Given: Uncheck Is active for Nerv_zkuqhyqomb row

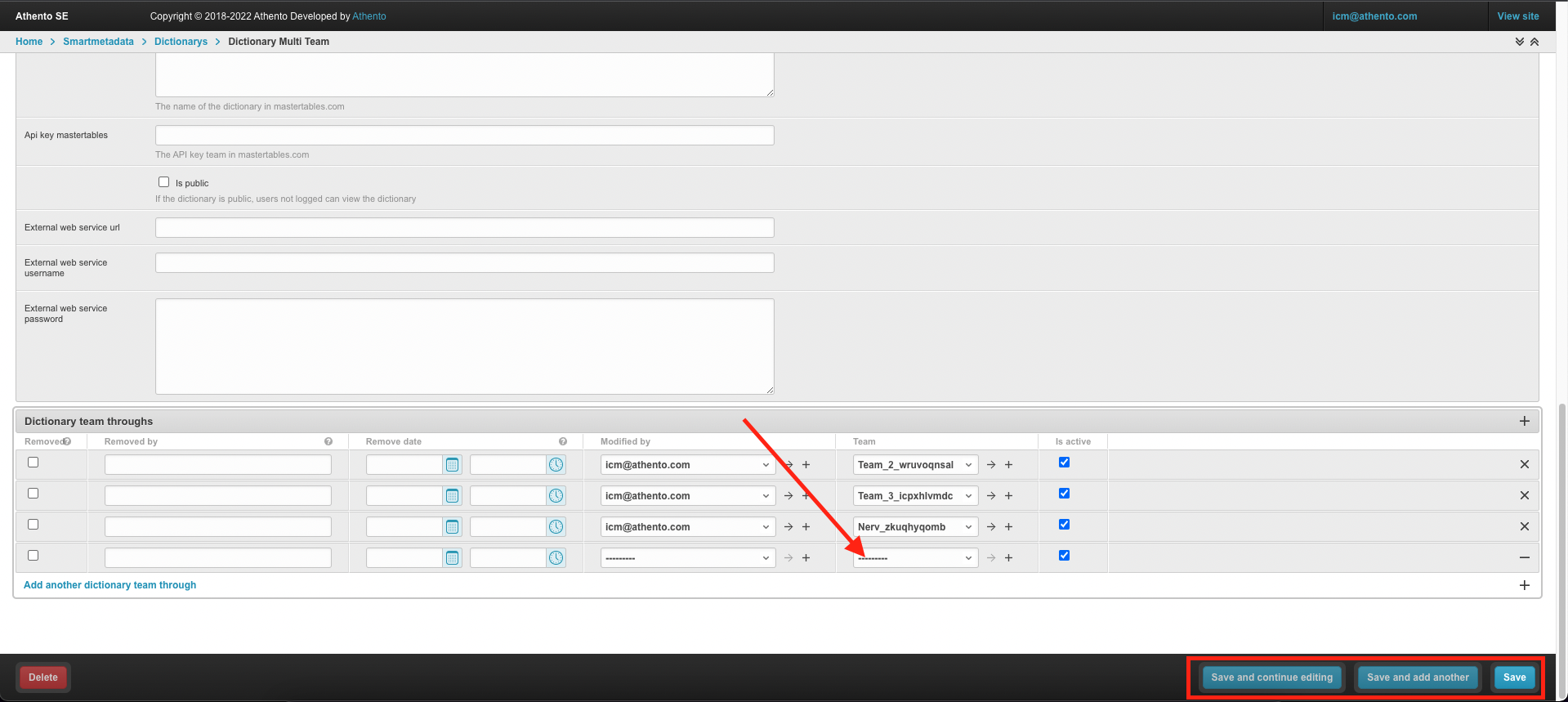Looking at the screenshot, I should [1064, 525].
